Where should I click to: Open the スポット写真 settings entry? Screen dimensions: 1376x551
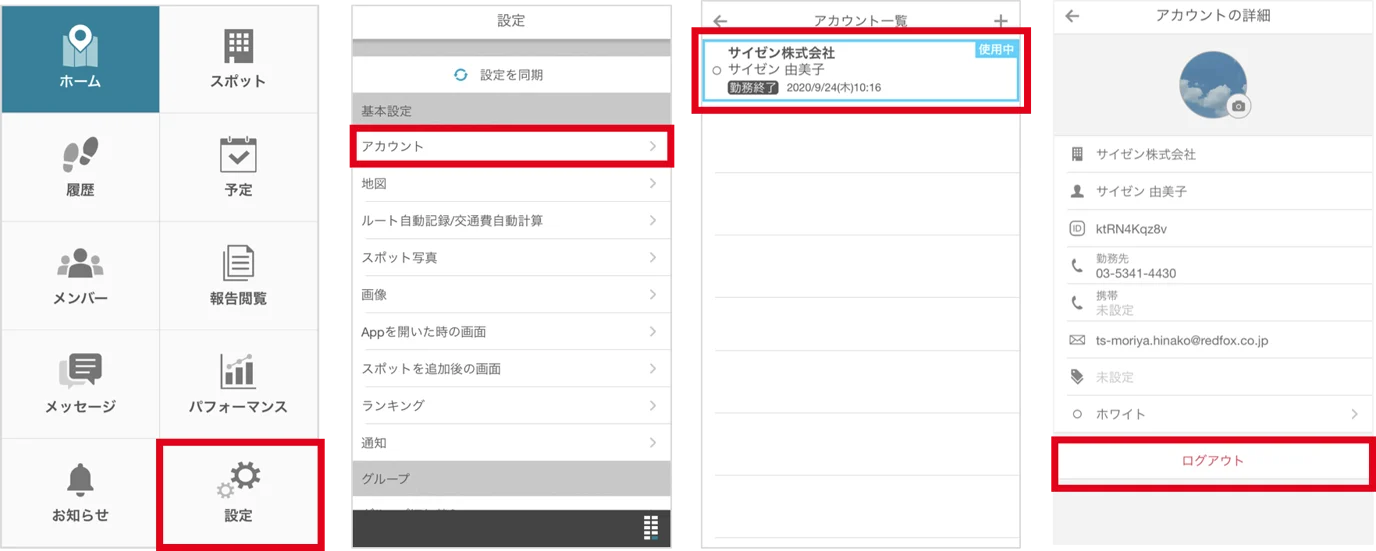point(511,257)
